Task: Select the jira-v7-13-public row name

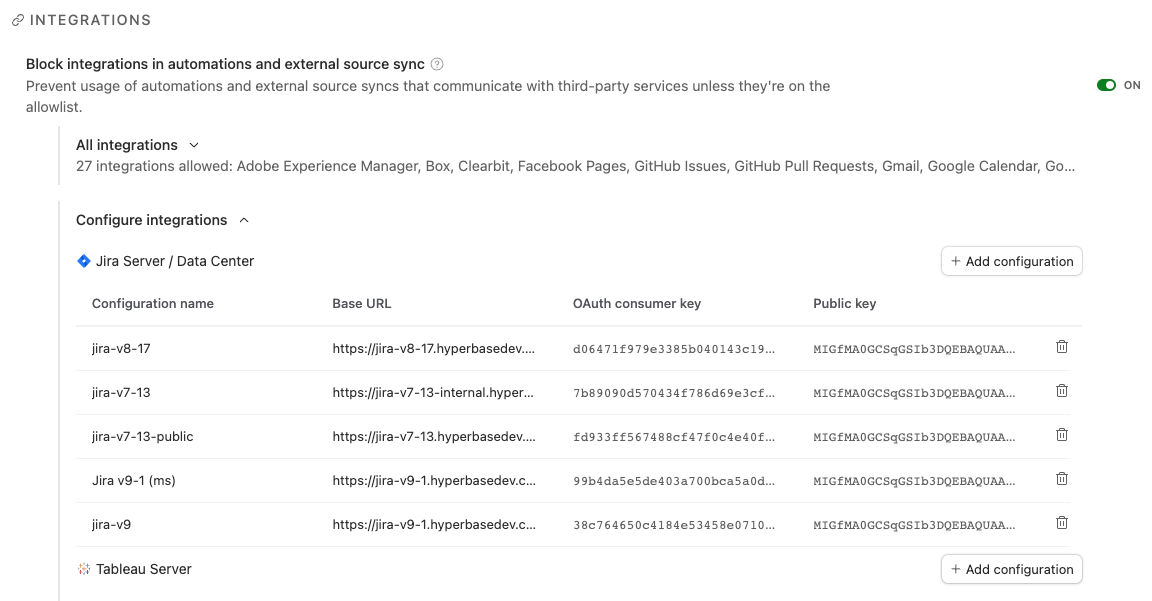Action: click(143, 436)
